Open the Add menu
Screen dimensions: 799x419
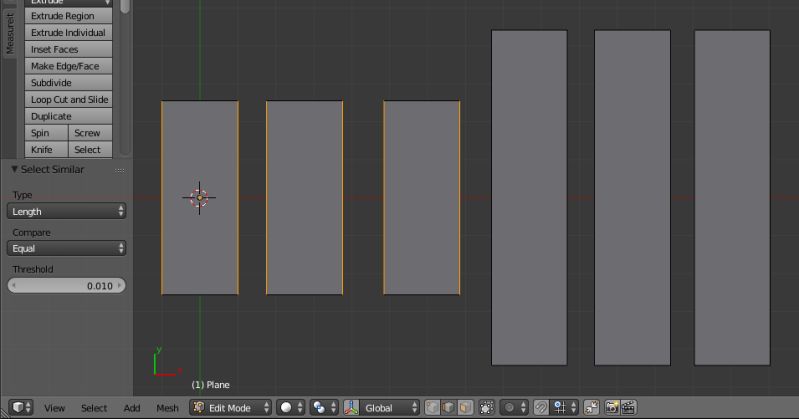pyautogui.click(x=131, y=408)
